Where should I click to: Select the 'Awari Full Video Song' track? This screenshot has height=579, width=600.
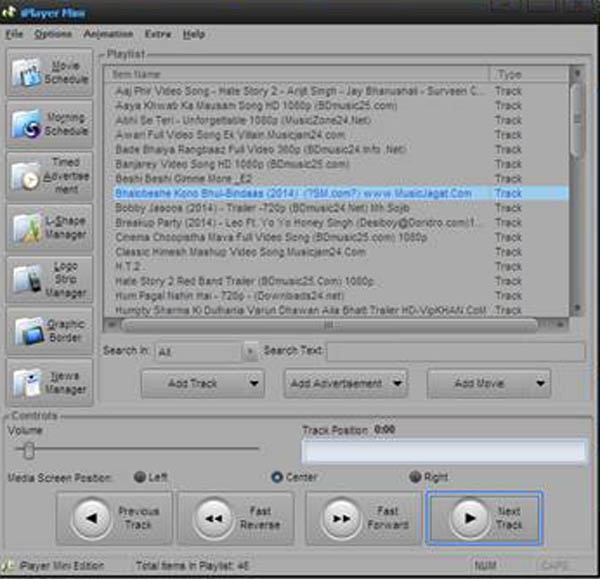(337, 135)
